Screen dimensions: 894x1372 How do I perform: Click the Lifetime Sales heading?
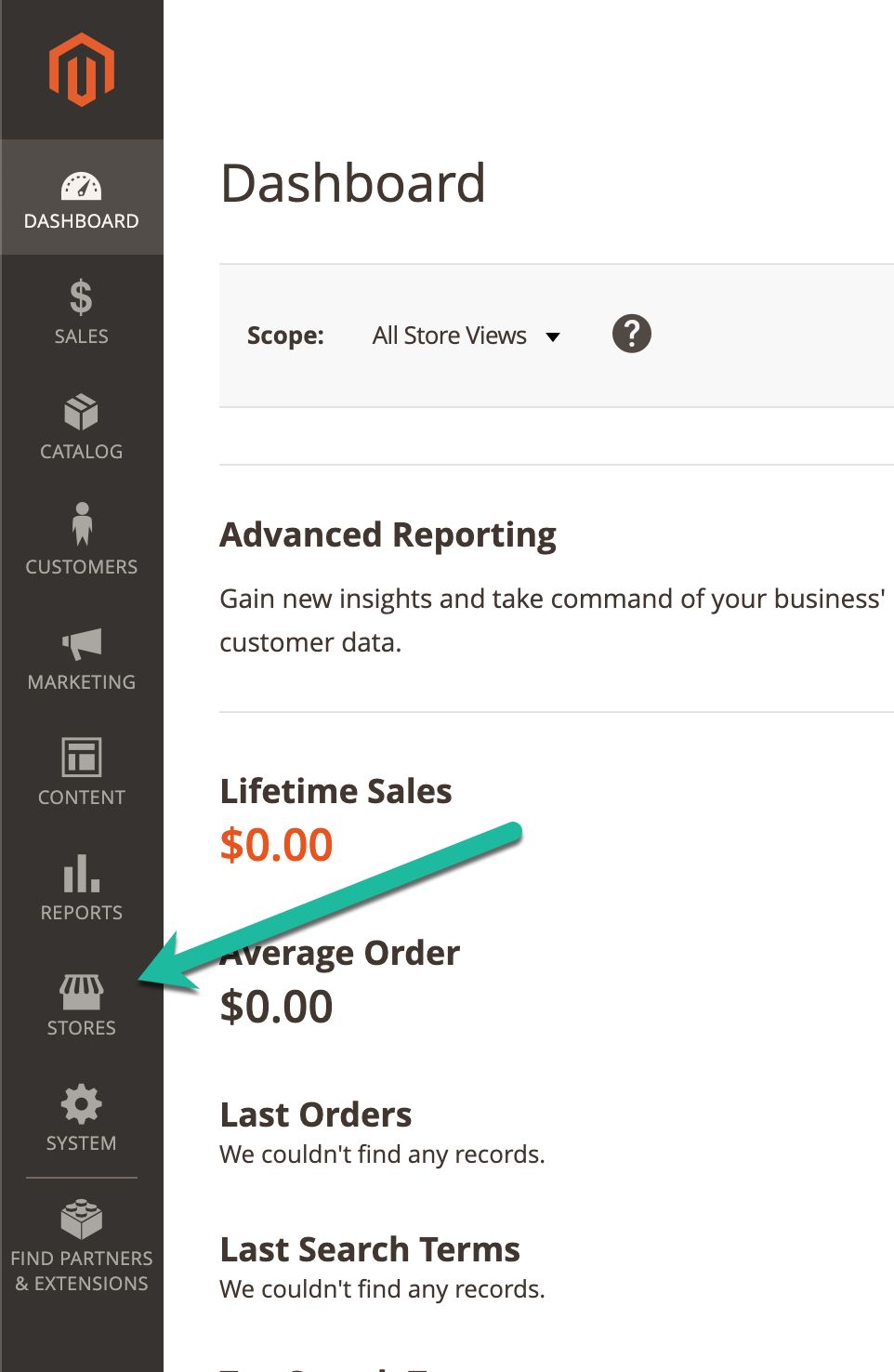pos(335,791)
